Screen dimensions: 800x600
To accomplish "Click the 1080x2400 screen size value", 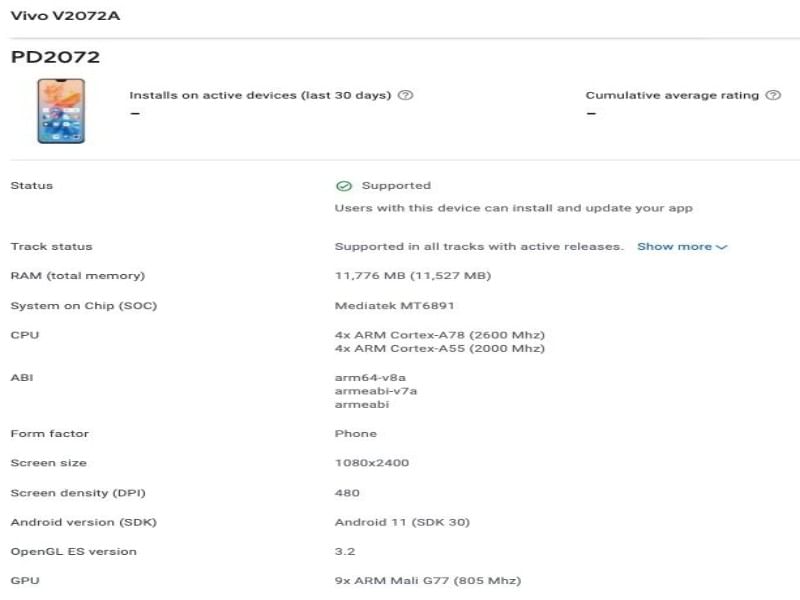I will coord(372,463).
